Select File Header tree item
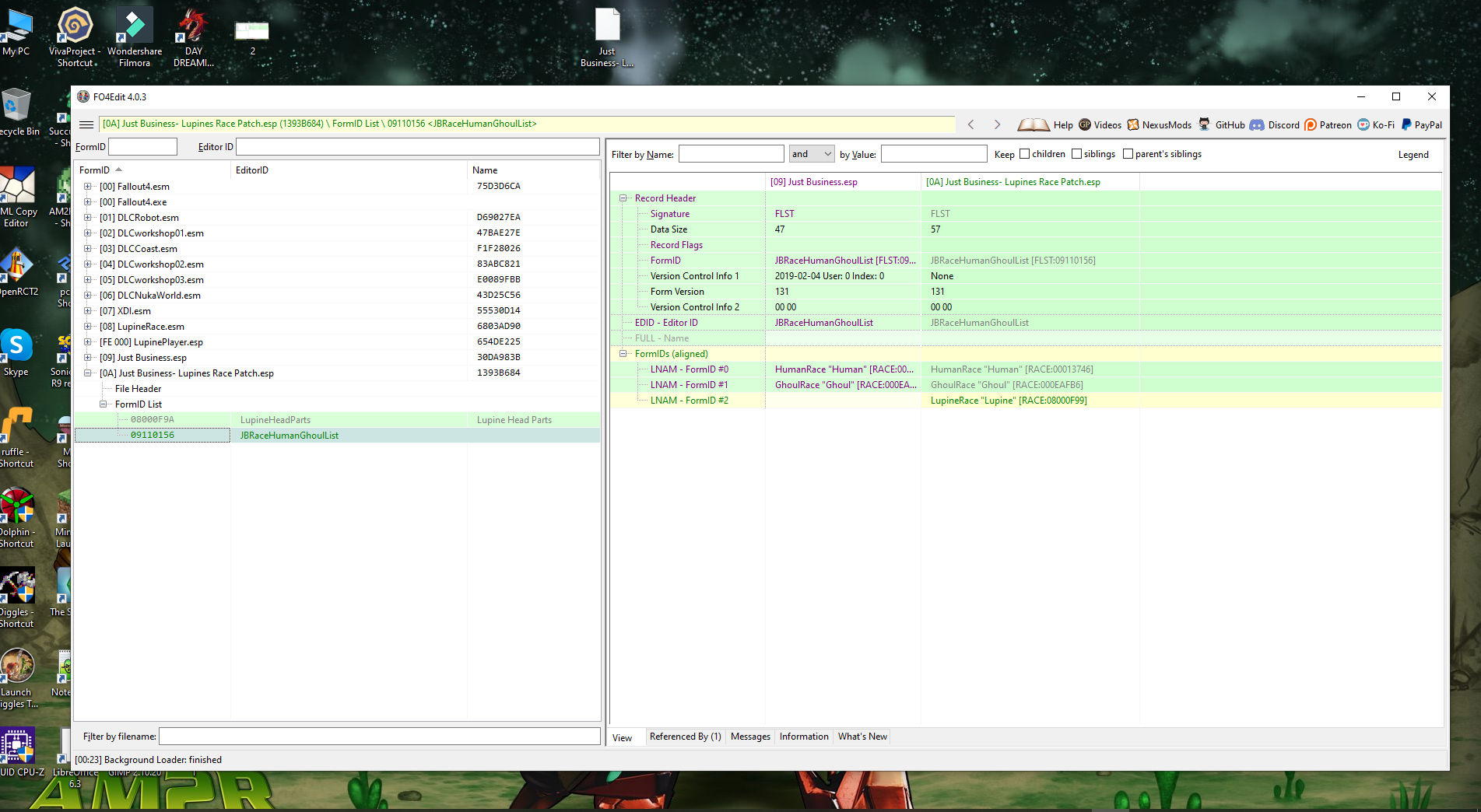The width and height of the screenshot is (1481, 812). pyautogui.click(x=139, y=389)
